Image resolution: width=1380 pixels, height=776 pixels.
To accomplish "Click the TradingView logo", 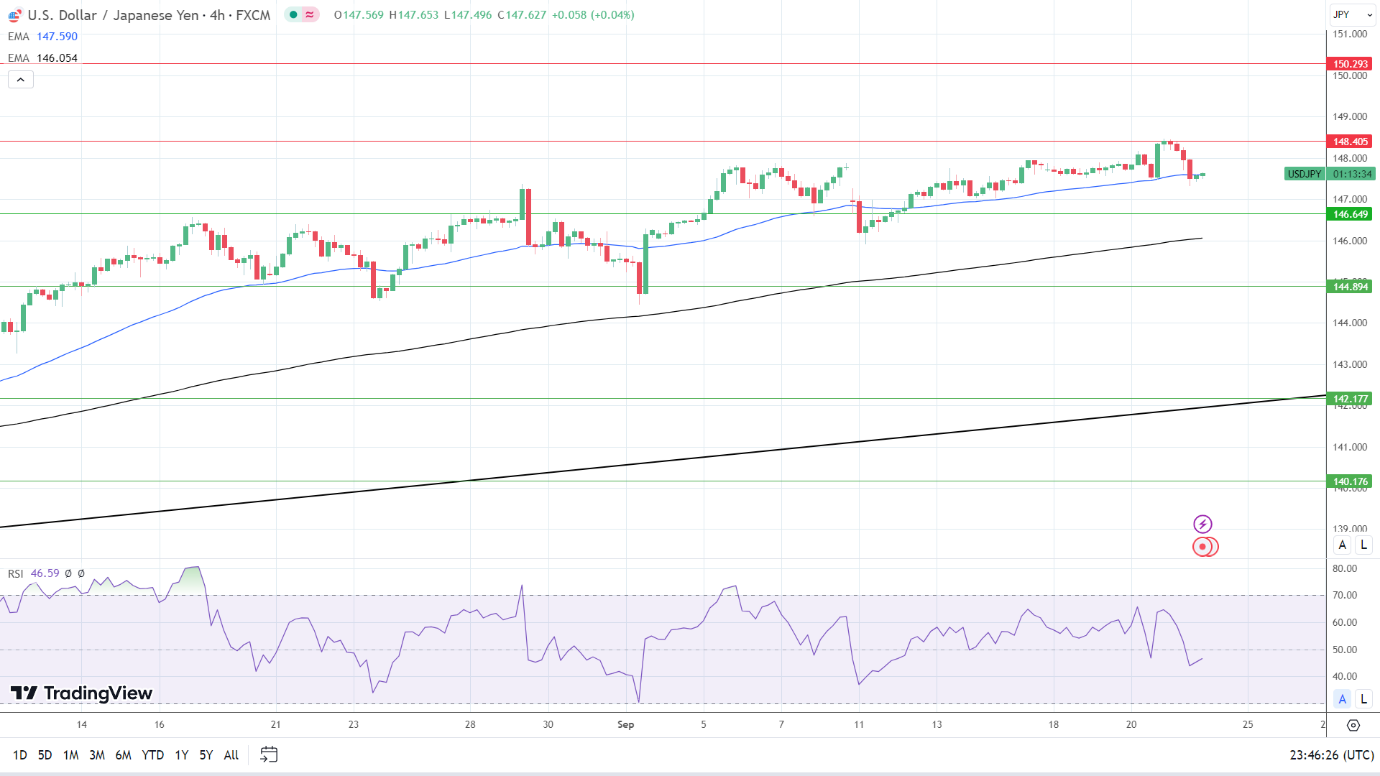I will pos(82,693).
